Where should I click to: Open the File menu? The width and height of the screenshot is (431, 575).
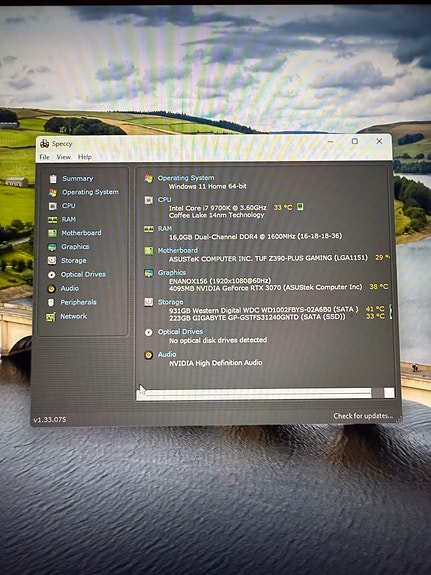[x=44, y=157]
